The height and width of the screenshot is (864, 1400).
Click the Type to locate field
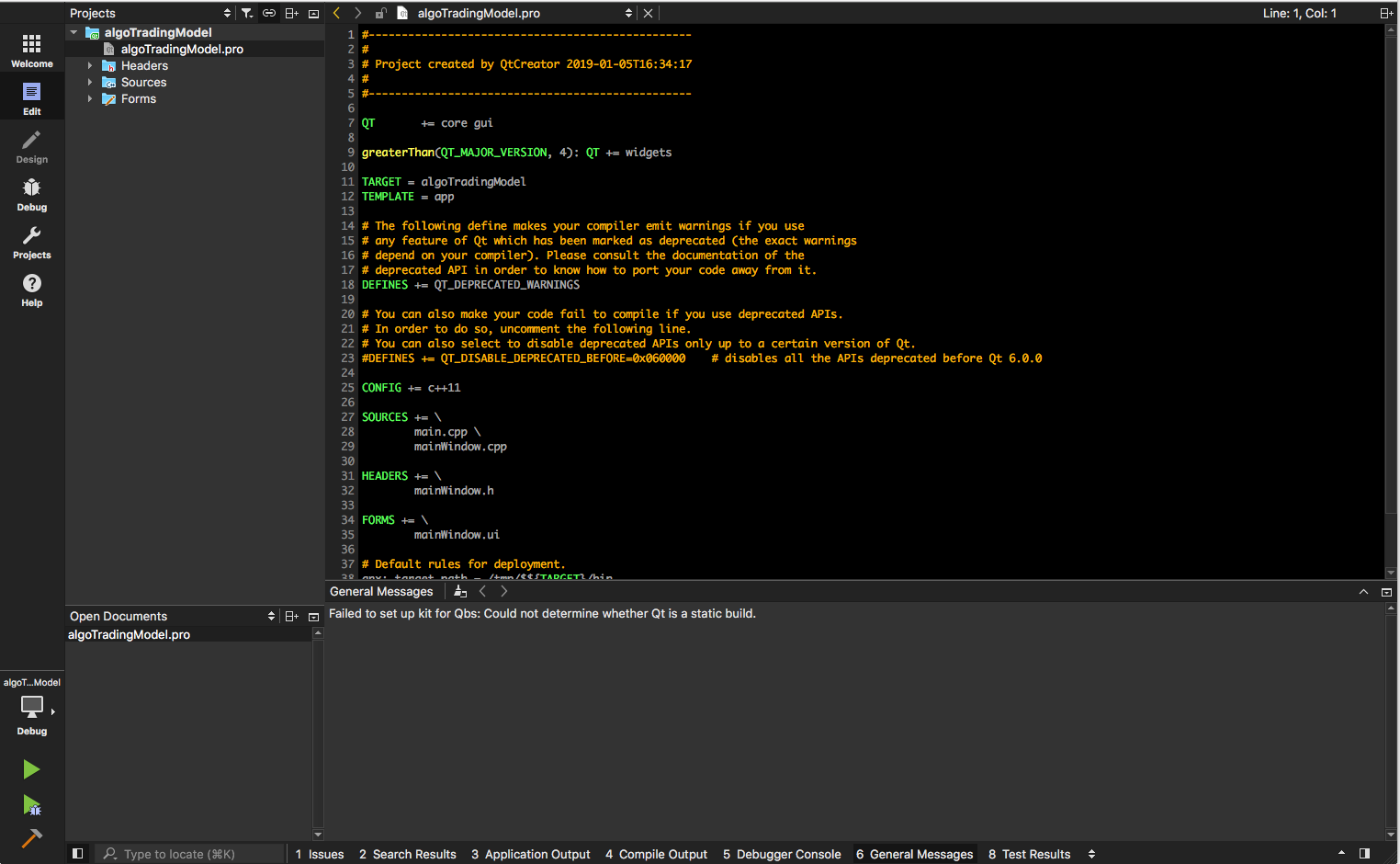pyautogui.click(x=191, y=854)
